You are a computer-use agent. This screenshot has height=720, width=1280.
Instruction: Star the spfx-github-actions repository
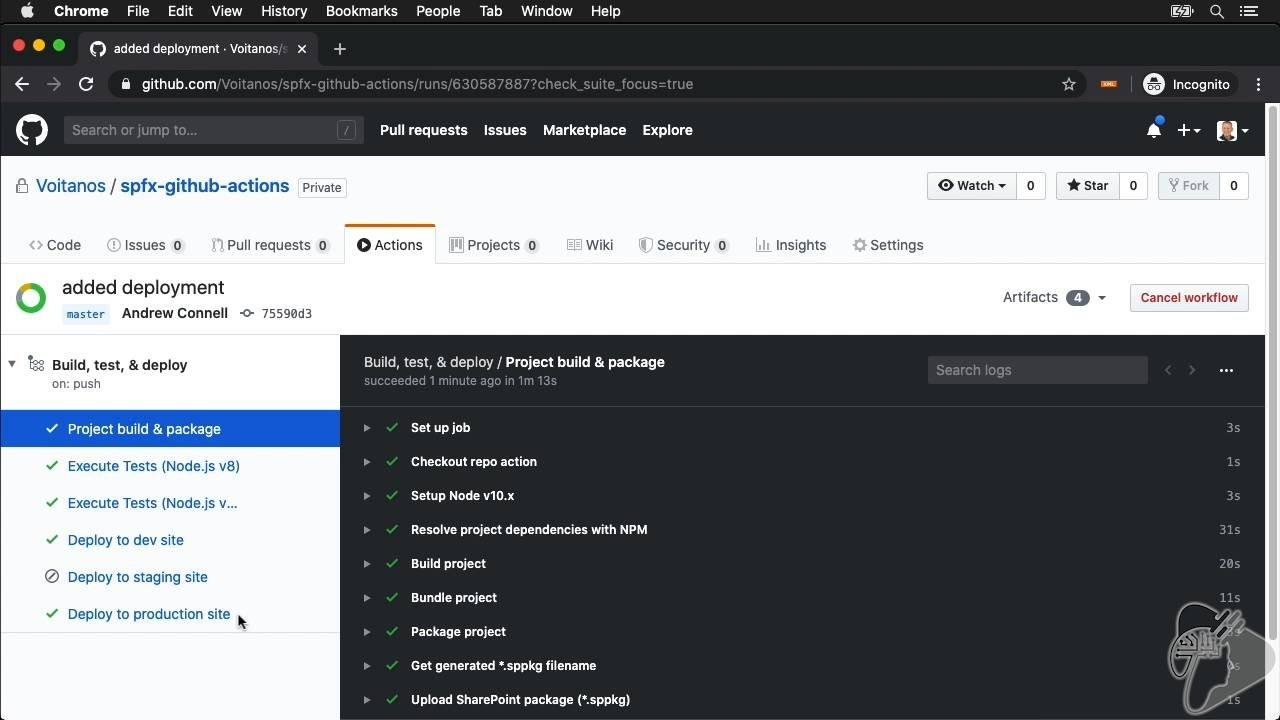pyautogui.click(x=1087, y=186)
